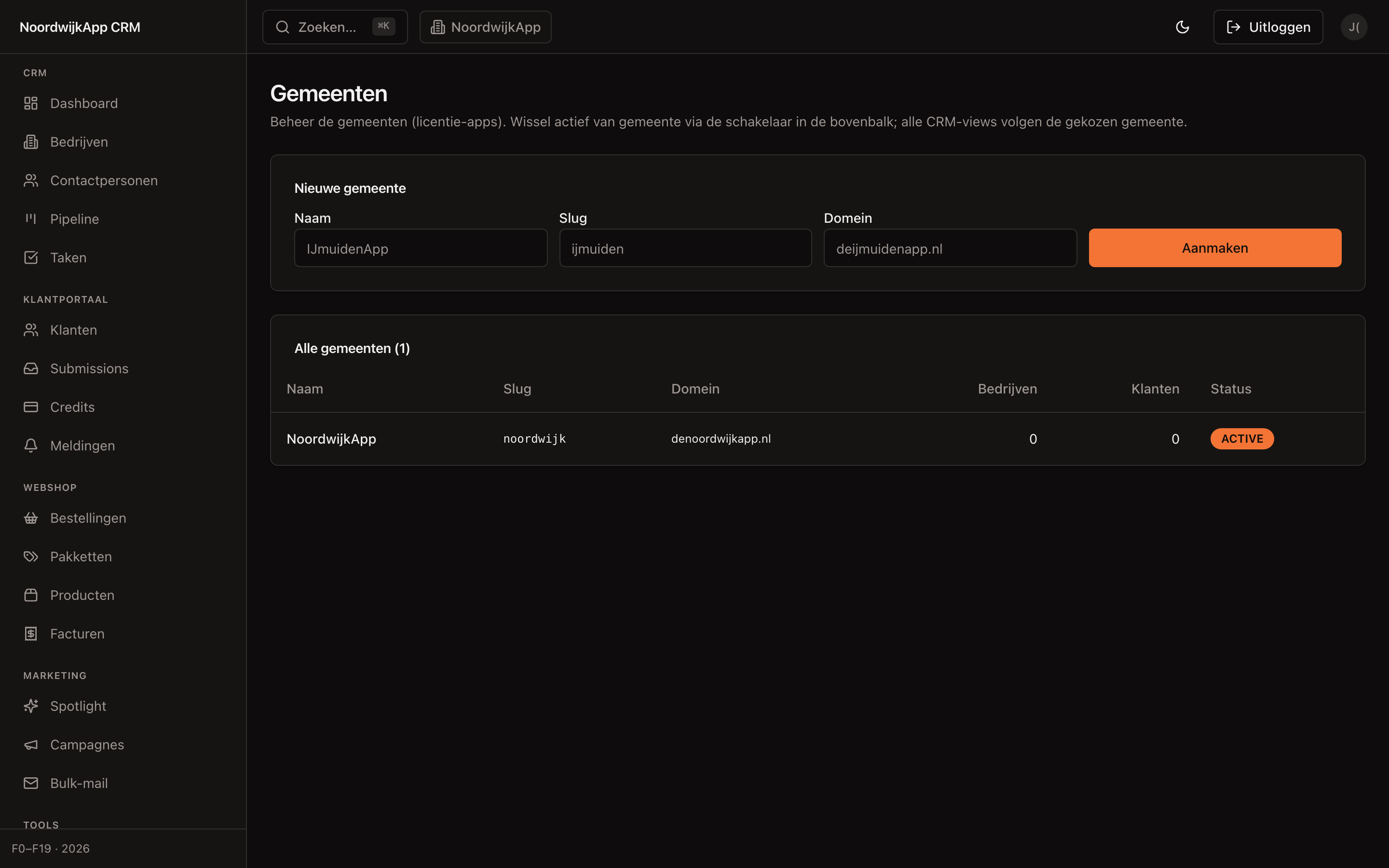Click the Klanten column header

click(x=1155, y=389)
